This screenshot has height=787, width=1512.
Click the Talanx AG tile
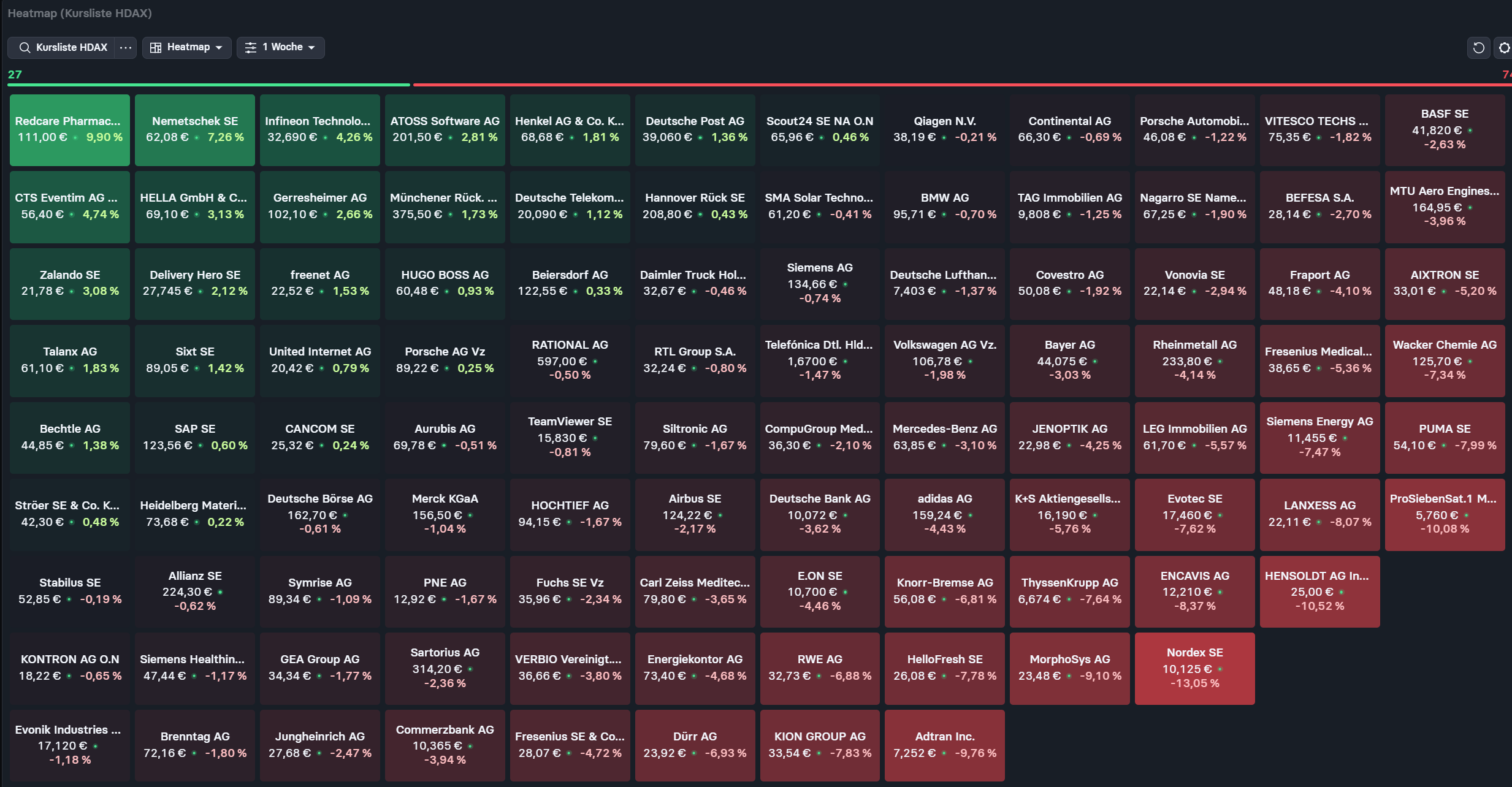tap(70, 361)
